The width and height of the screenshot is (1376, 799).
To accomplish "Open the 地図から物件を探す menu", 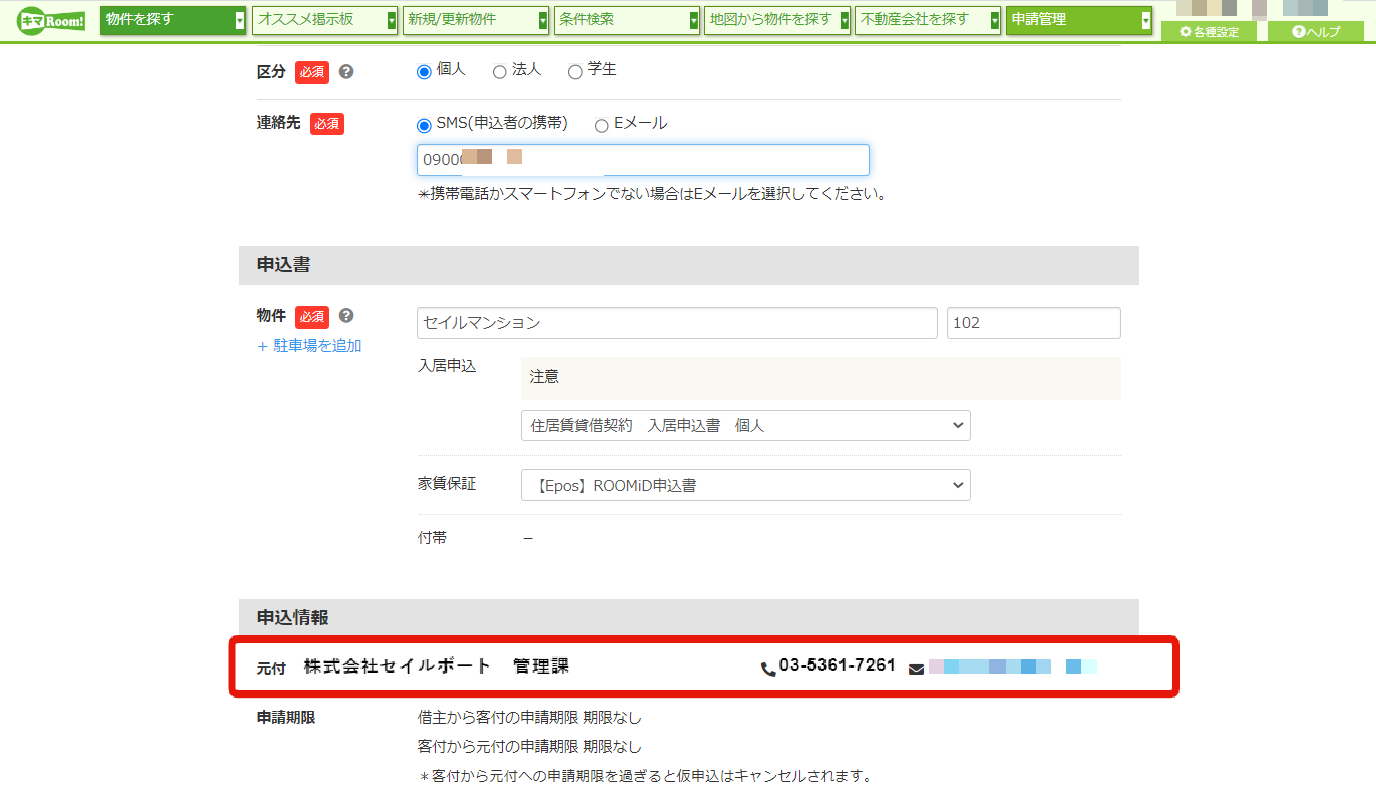I will 777,20.
